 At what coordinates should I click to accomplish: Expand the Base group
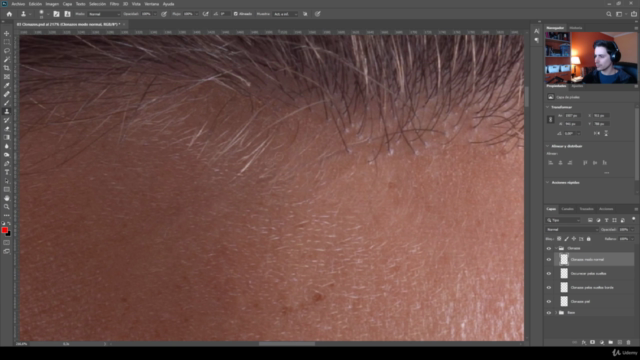pyautogui.click(x=556, y=313)
